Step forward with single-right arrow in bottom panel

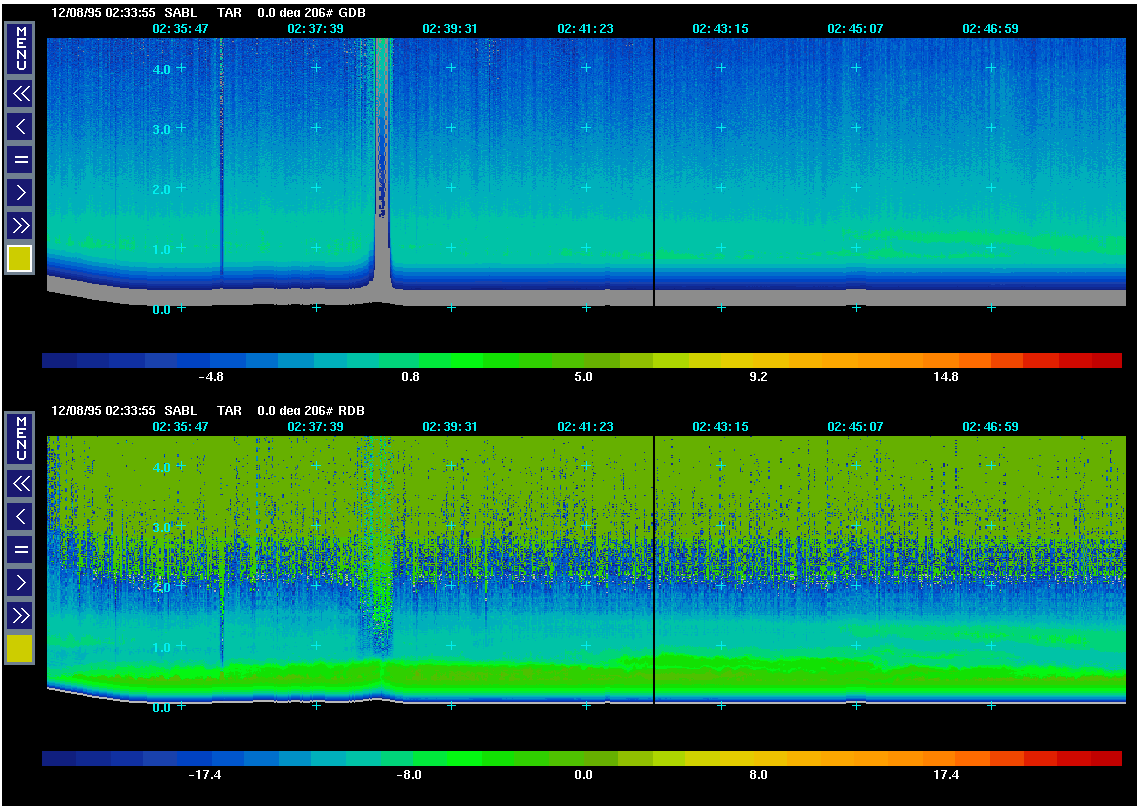(x=20, y=581)
